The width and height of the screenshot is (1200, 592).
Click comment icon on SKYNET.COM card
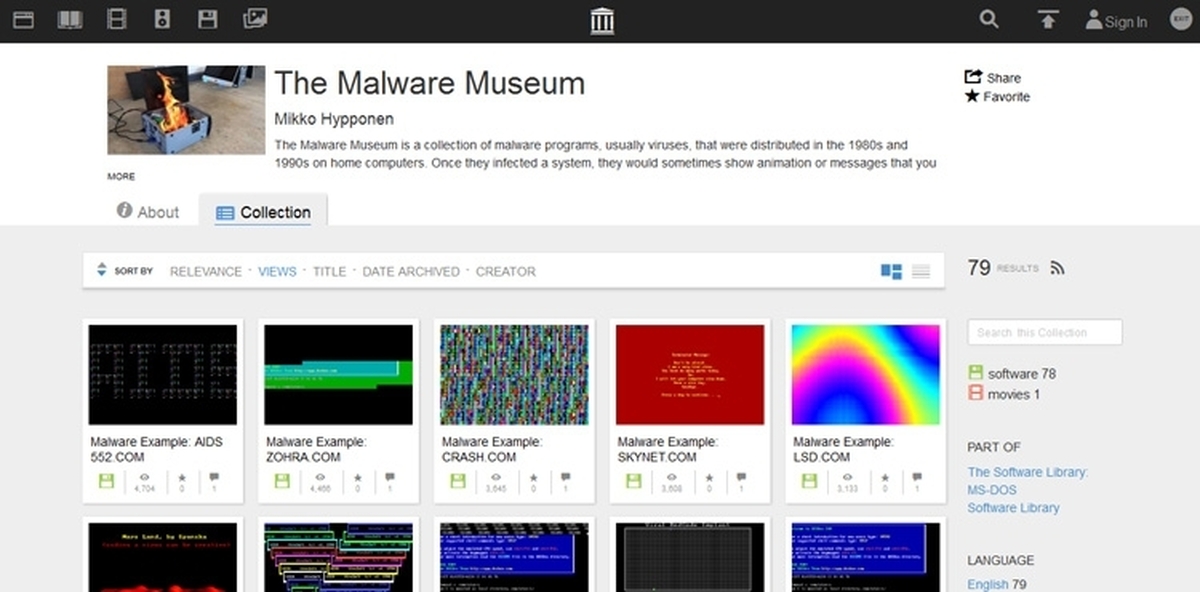point(741,477)
